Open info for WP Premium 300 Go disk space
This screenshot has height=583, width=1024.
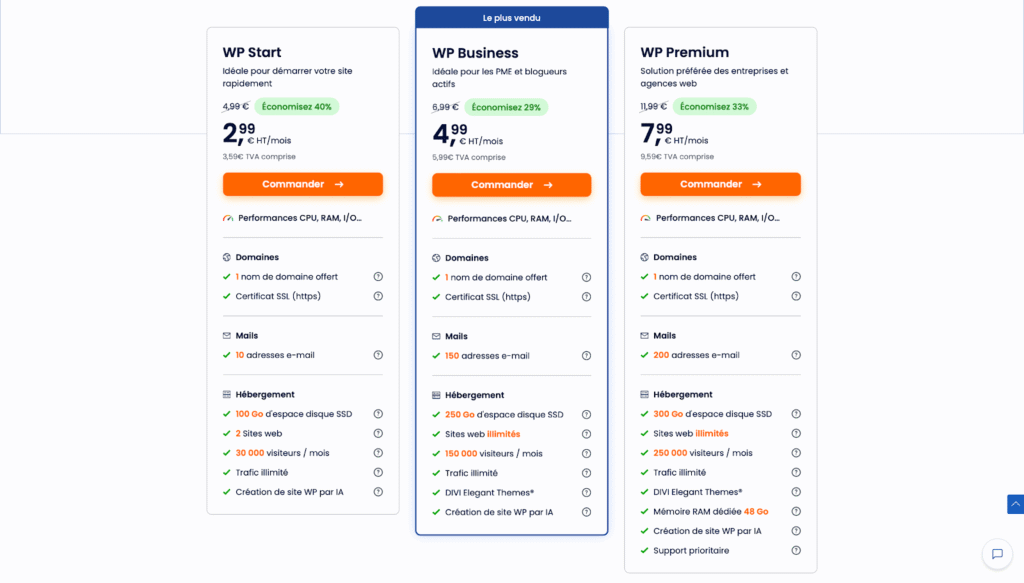coord(796,414)
